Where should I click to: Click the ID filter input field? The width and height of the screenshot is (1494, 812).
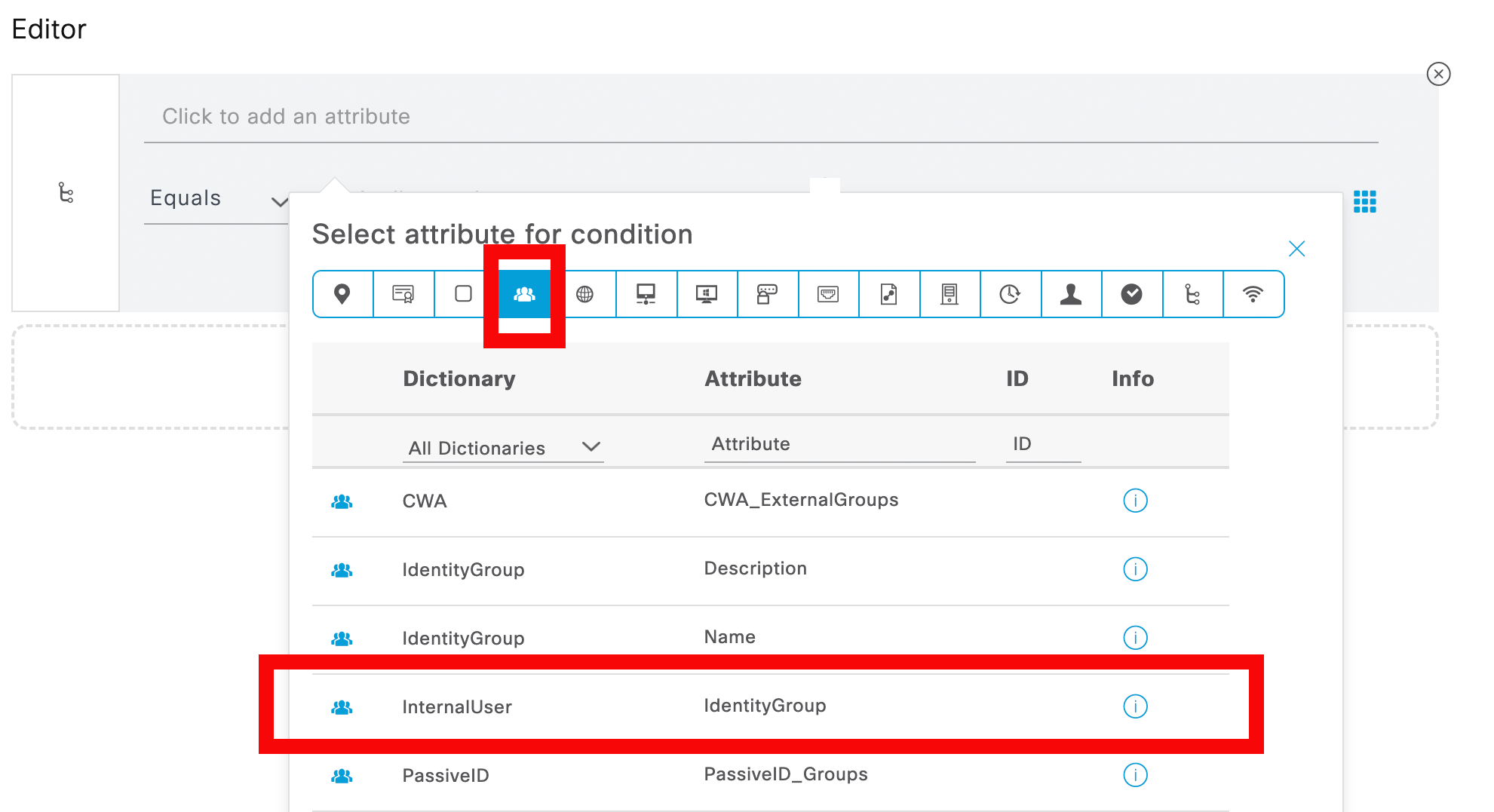(x=1044, y=445)
